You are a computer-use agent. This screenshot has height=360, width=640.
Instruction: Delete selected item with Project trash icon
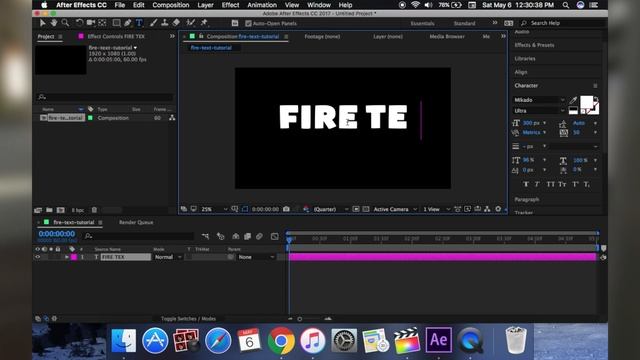coord(94,210)
